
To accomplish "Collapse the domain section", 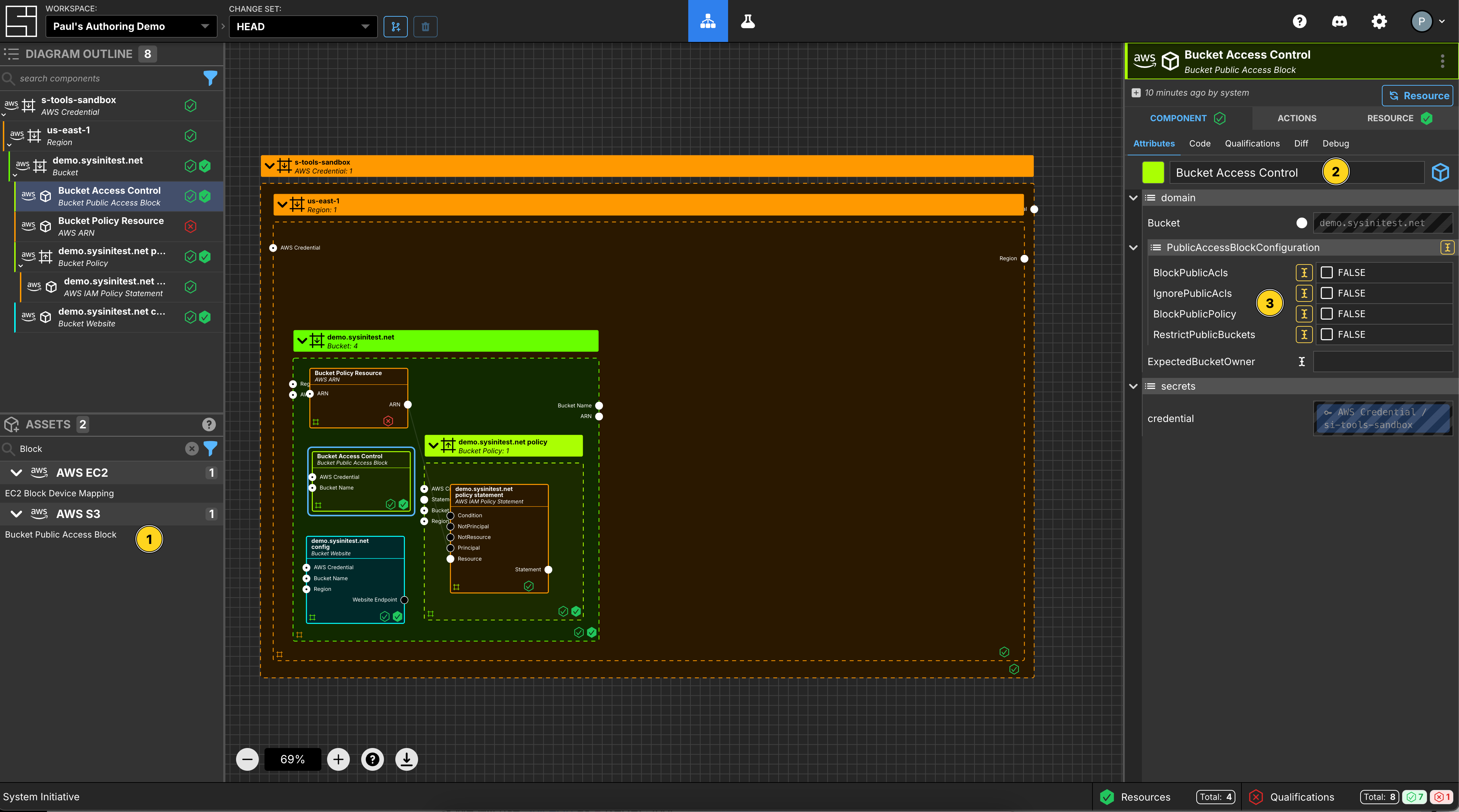I will (1133, 198).
